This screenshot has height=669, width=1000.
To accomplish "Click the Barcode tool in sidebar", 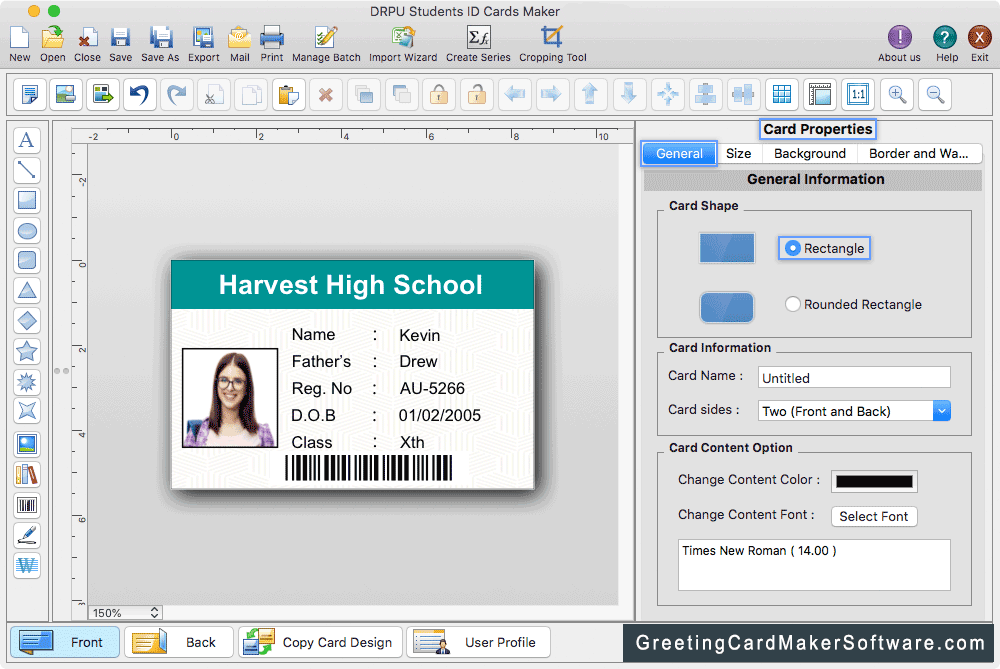I will click(x=27, y=506).
